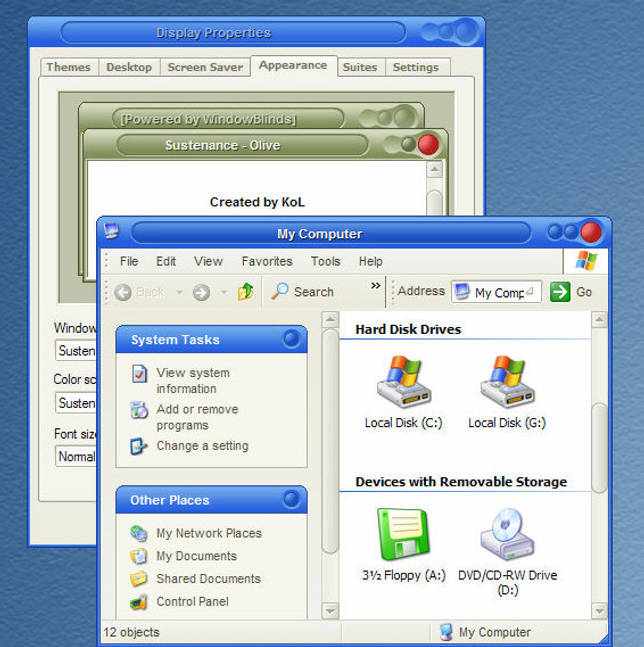Click the Devices with Removable Storage header

pos(461,482)
